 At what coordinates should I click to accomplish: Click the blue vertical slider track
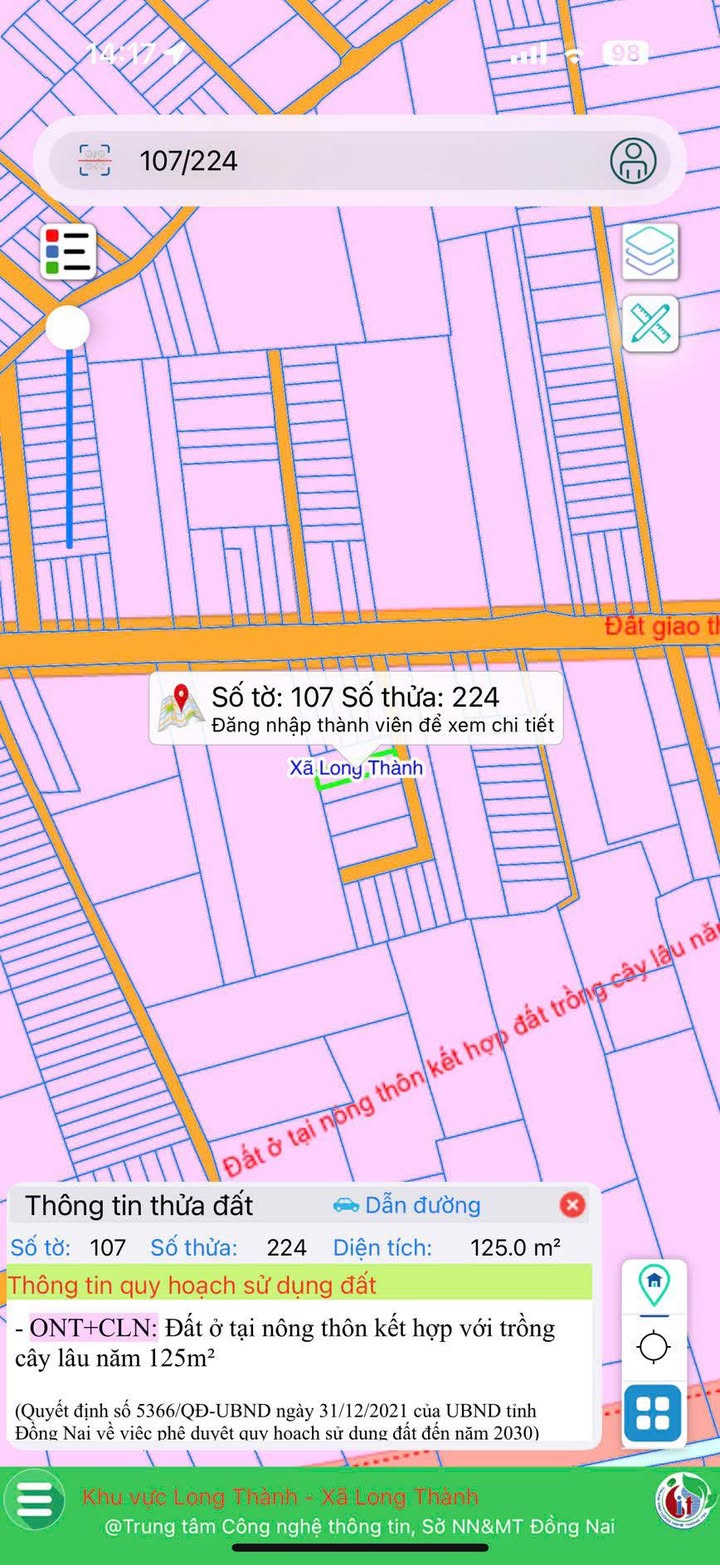pos(69,450)
